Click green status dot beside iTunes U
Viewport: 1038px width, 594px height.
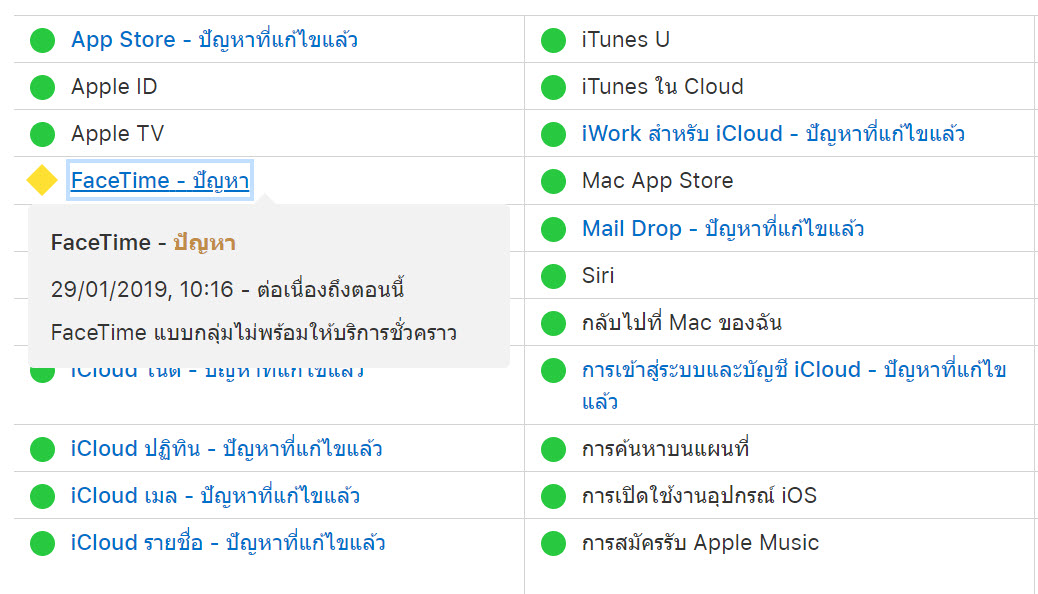coord(553,40)
